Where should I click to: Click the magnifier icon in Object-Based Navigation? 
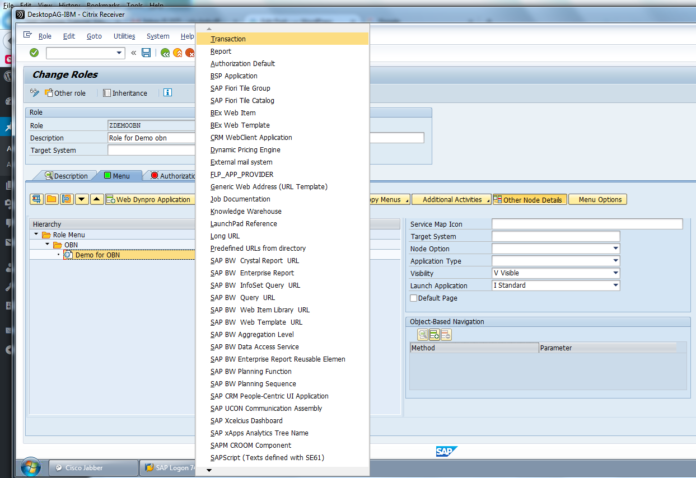(423, 335)
